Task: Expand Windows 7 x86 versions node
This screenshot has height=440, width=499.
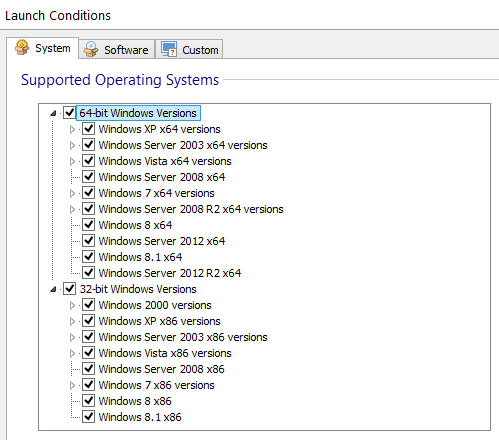Action: coord(72,385)
